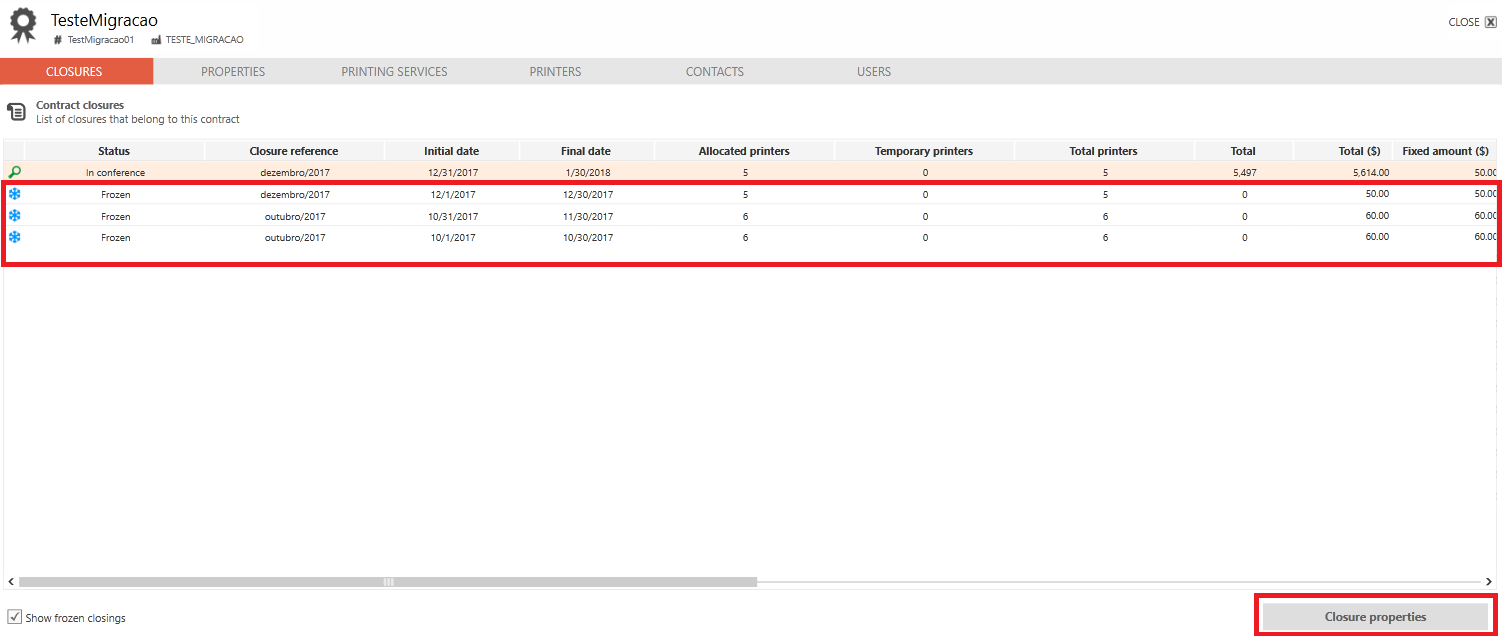Sort by Allocated printers column header

tap(744, 151)
